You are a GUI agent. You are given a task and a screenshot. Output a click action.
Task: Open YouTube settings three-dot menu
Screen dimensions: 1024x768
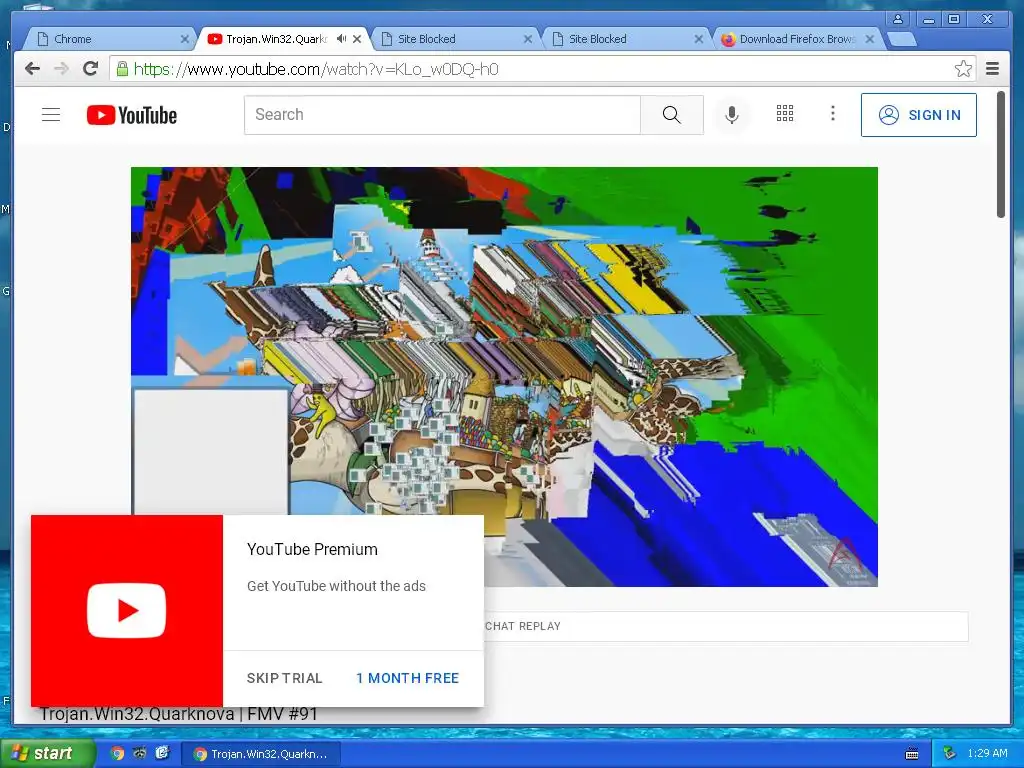(x=832, y=114)
